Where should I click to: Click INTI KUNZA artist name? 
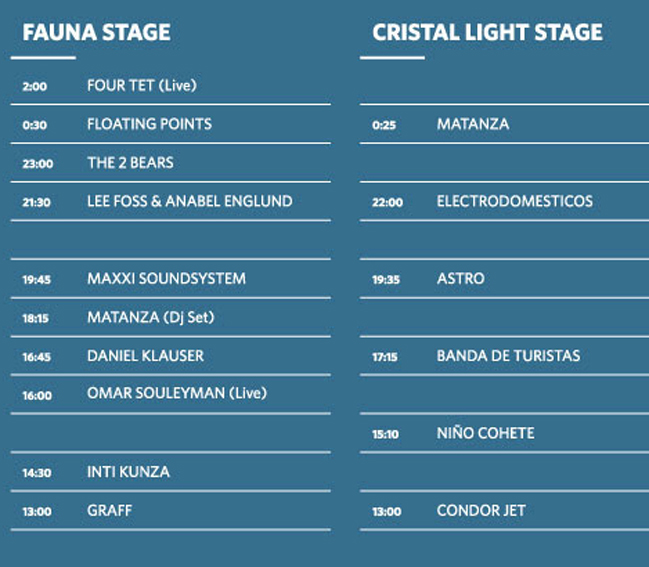pyautogui.click(x=128, y=471)
